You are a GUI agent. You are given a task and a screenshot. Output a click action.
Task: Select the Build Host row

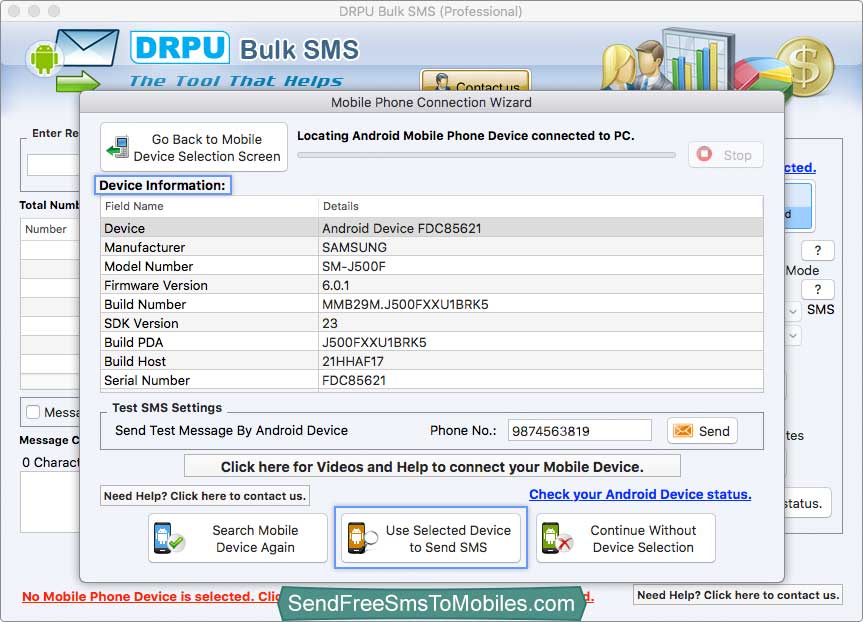pos(432,361)
